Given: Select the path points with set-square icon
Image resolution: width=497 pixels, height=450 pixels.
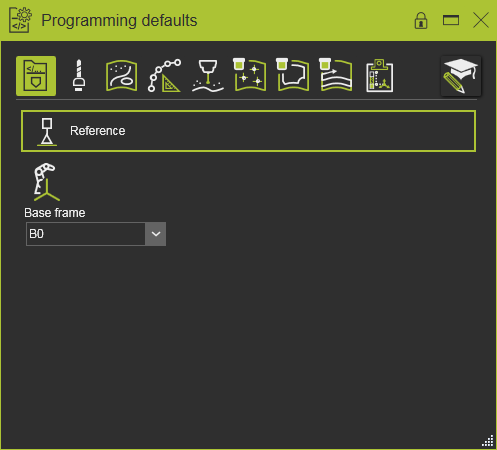Looking at the screenshot, I should click(x=164, y=76).
